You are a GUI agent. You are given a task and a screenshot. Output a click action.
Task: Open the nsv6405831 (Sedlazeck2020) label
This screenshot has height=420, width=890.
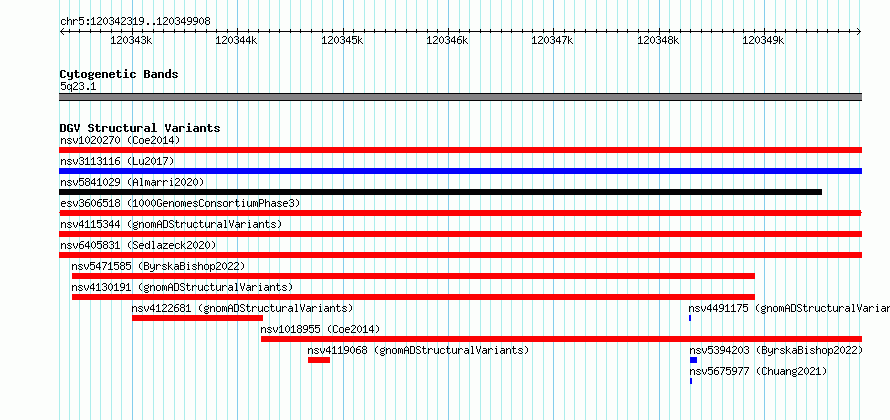138,245
